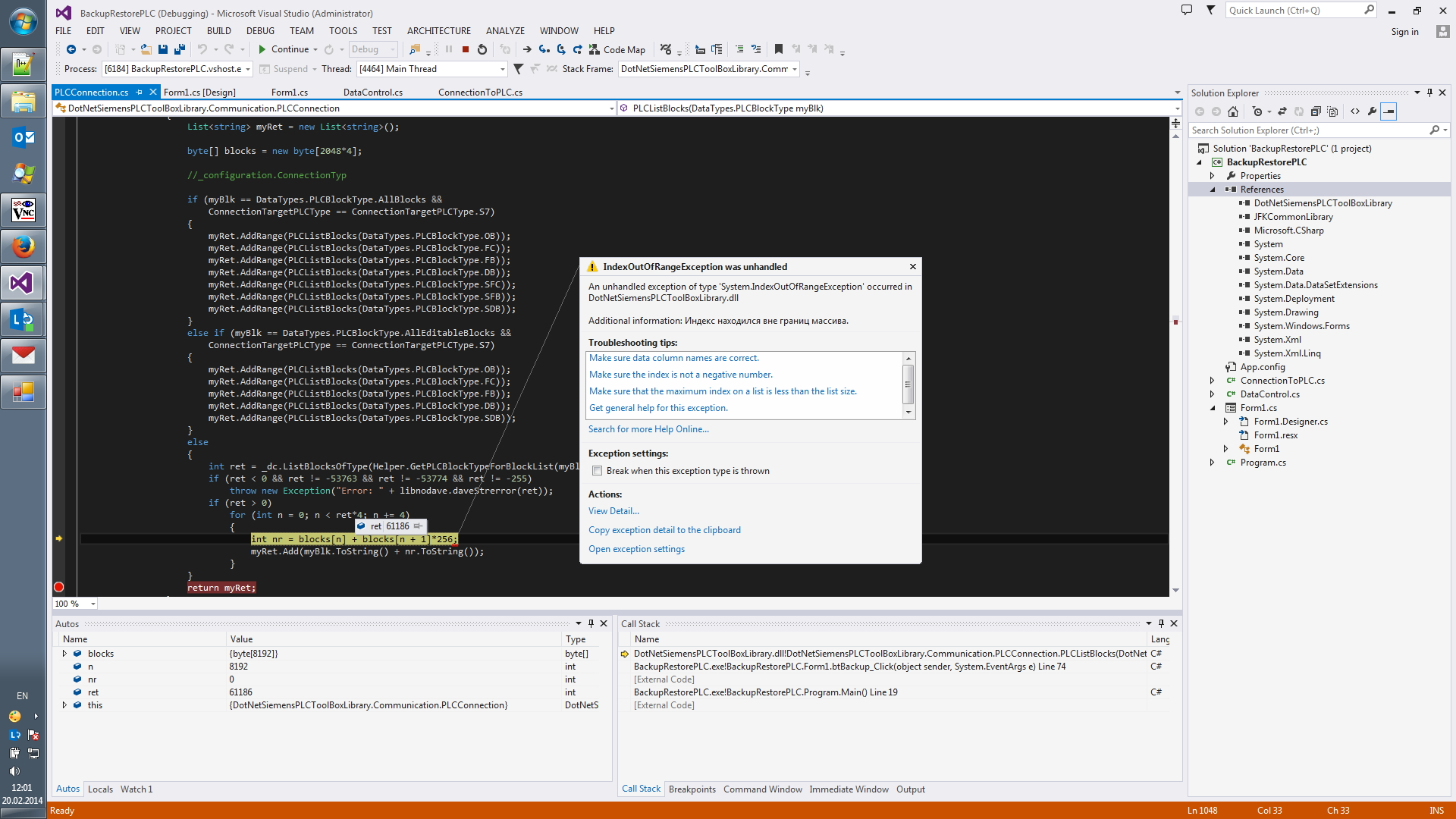Click the Uncomment selection icon
The width and height of the screenshot is (1456, 819).
click(756, 49)
